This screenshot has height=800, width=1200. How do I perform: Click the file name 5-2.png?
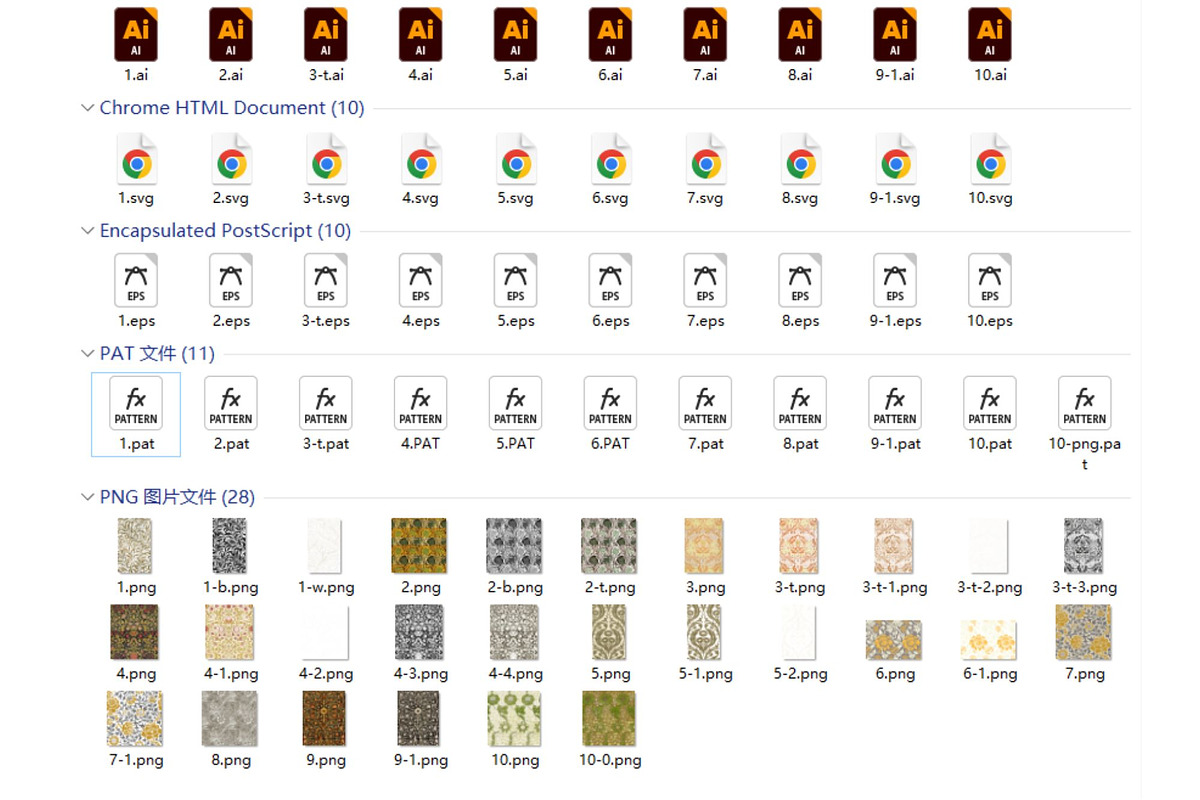tap(800, 674)
